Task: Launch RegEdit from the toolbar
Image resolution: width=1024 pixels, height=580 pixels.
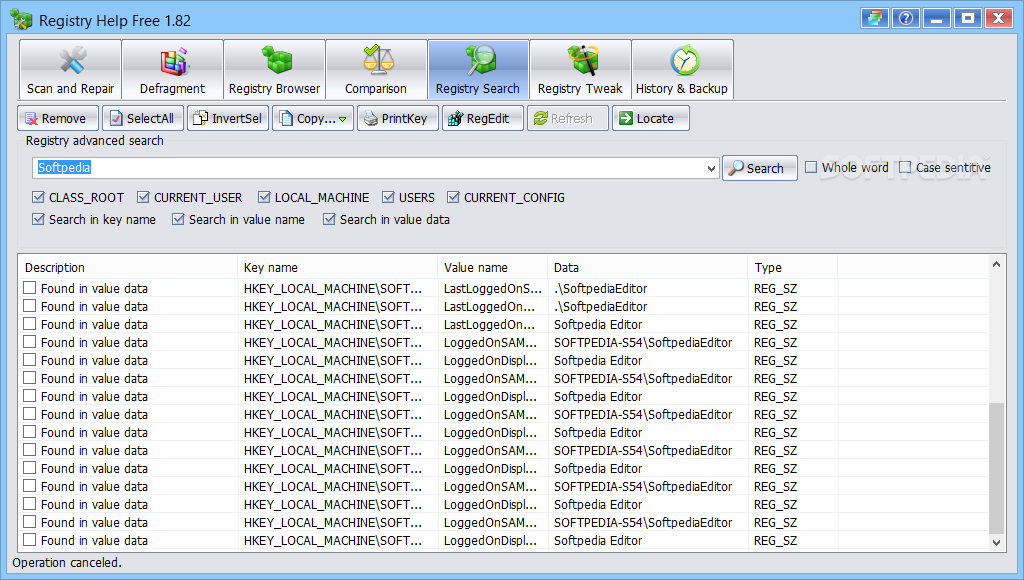Action: point(483,118)
